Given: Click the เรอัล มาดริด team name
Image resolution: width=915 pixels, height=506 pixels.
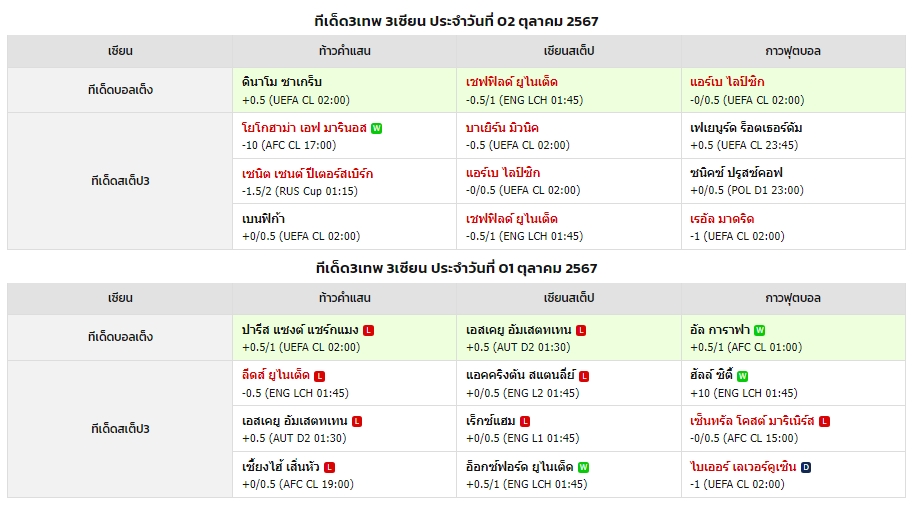Looking at the screenshot, I should point(722,219).
